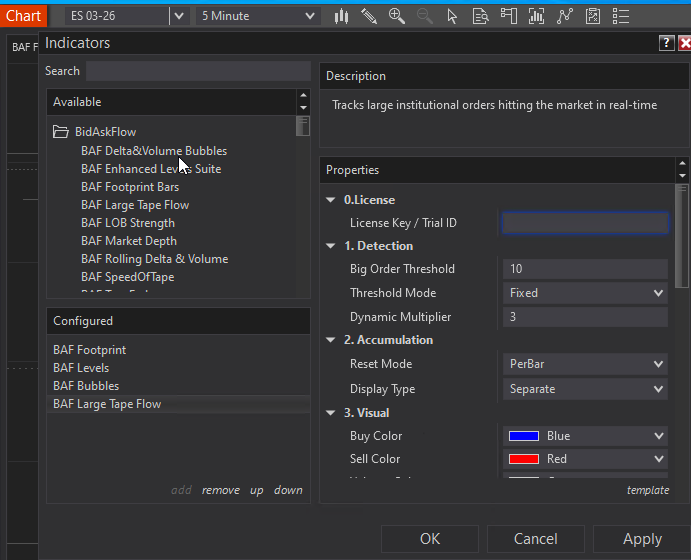Open the data box document search icon
691x560 pixels.
pos(480,16)
